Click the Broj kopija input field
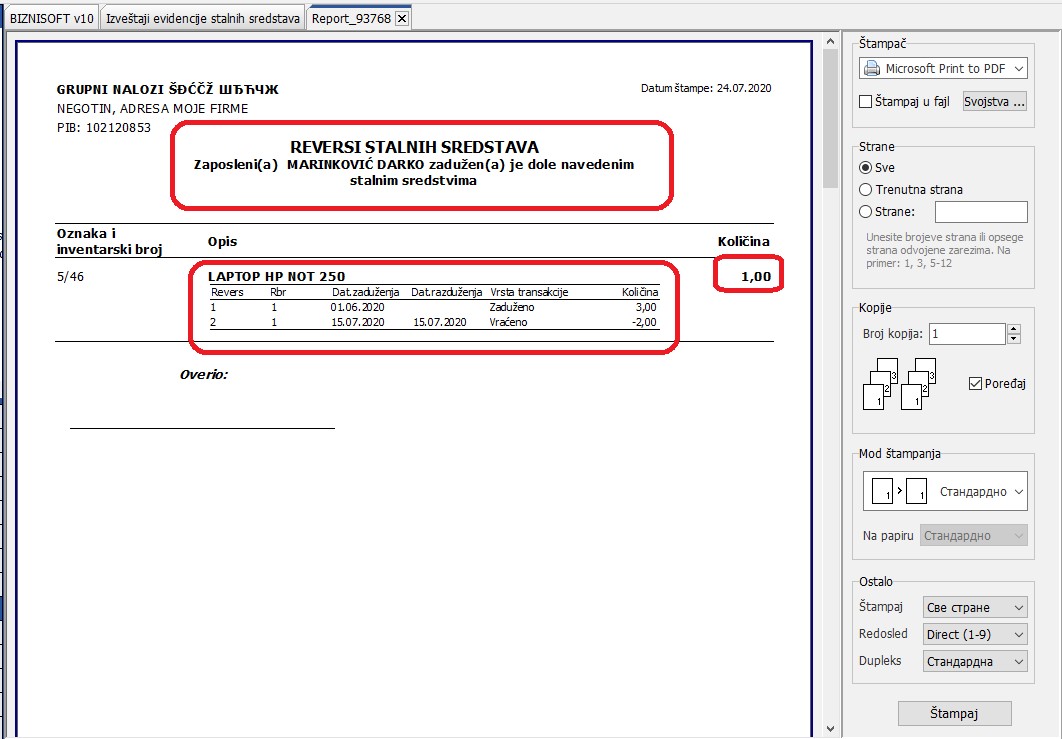 coord(967,333)
